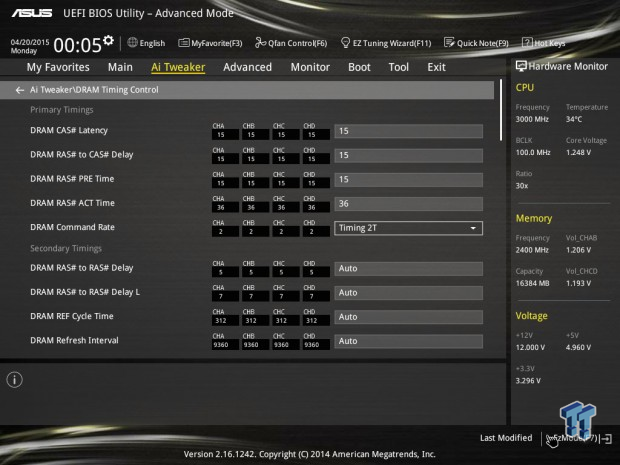Select the DRAM Refresh Interval label
This screenshot has height=465, width=620.
(74, 340)
